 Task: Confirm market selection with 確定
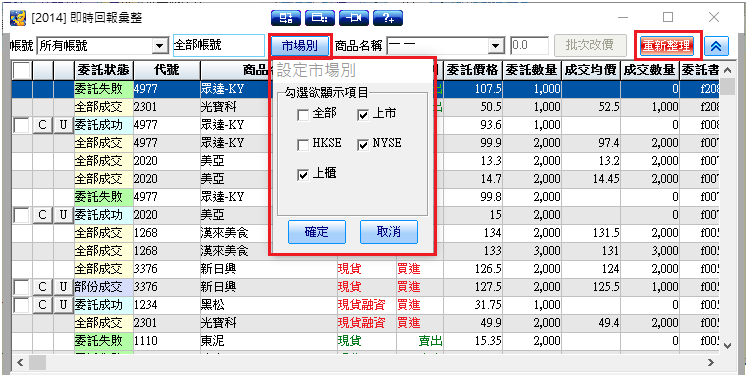click(317, 232)
